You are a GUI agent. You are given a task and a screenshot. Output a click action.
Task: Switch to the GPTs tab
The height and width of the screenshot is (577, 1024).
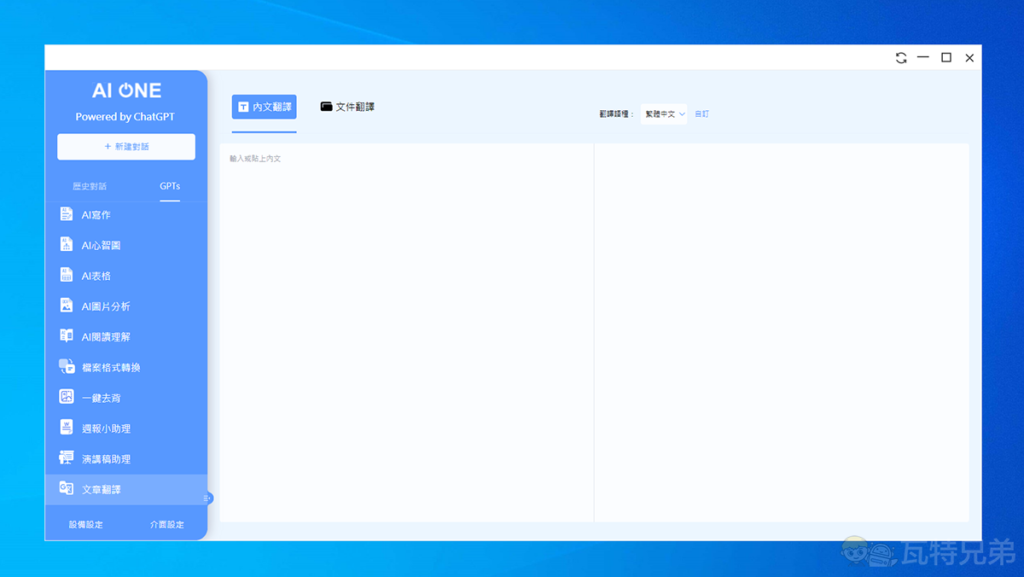(x=170, y=186)
